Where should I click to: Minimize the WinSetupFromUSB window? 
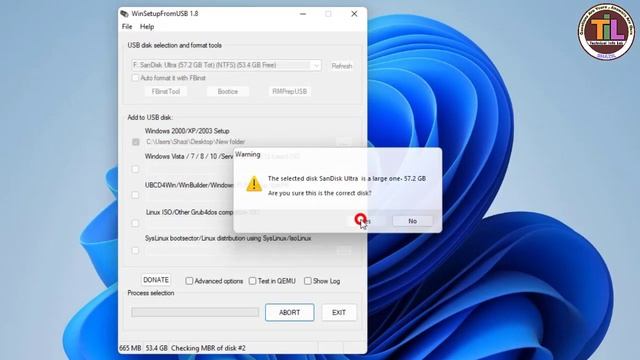[303, 13]
